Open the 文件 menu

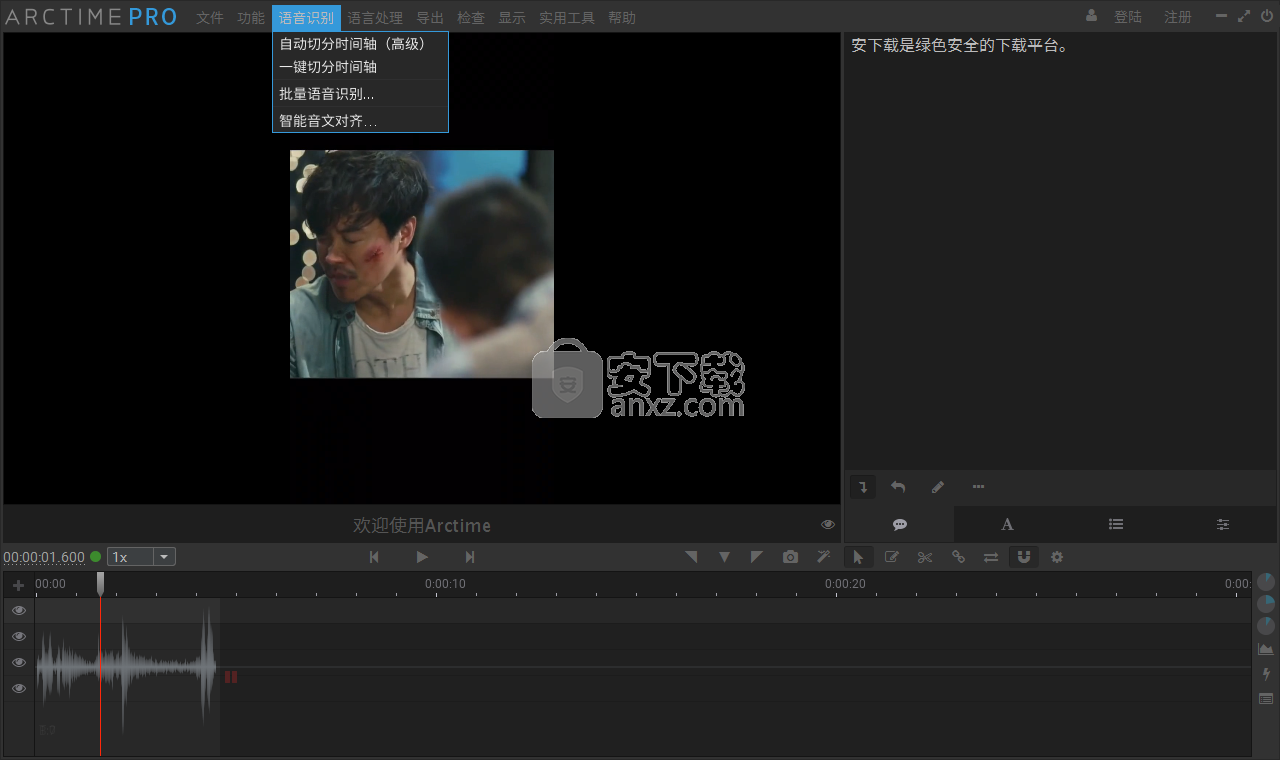coord(210,18)
